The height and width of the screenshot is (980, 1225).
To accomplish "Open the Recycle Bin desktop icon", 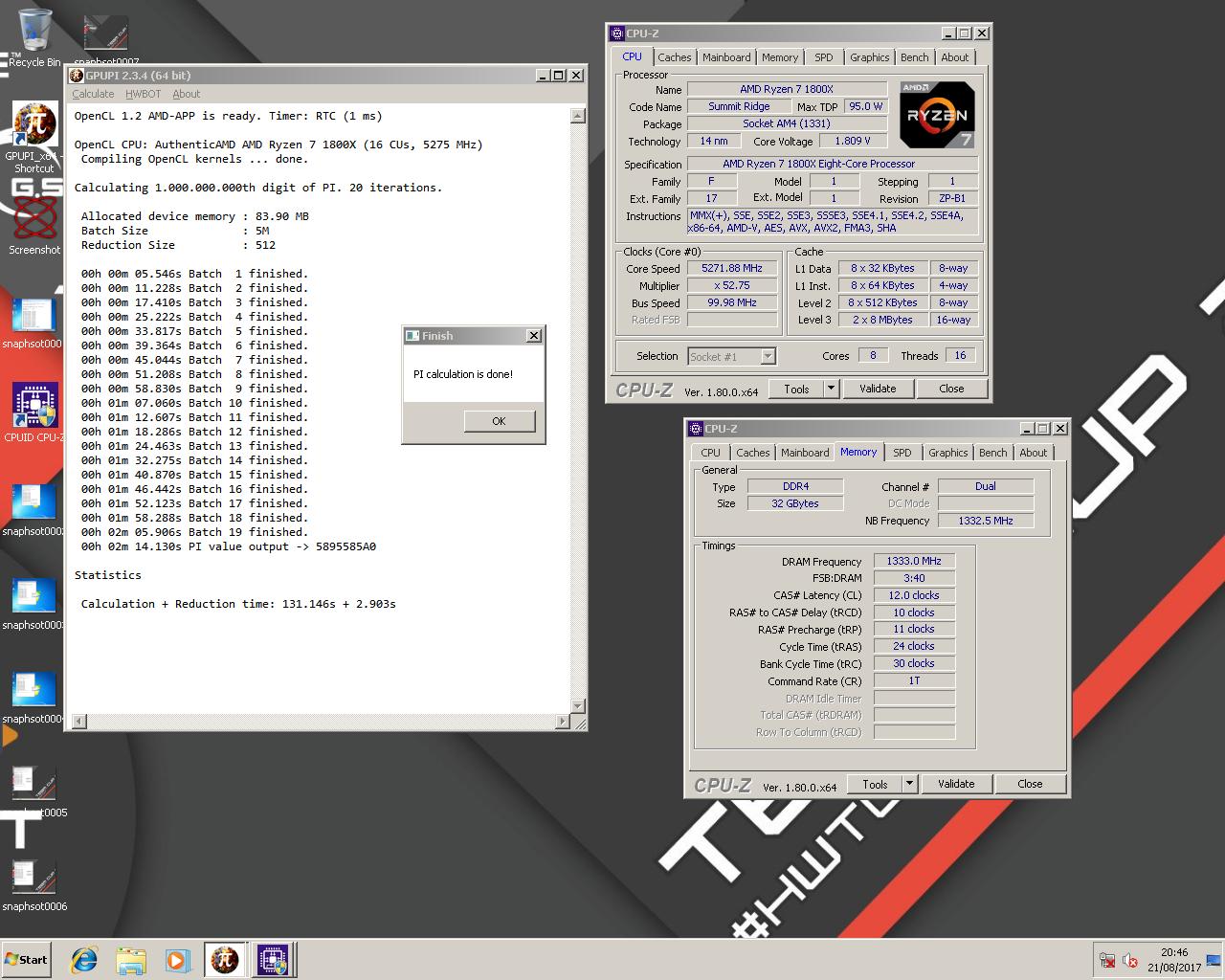I will tap(34, 38).
